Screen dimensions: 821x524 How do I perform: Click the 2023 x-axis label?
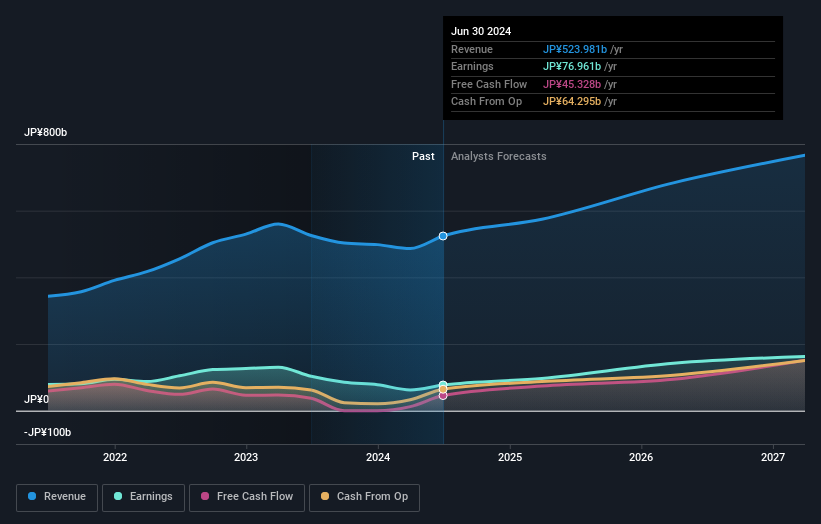246,457
